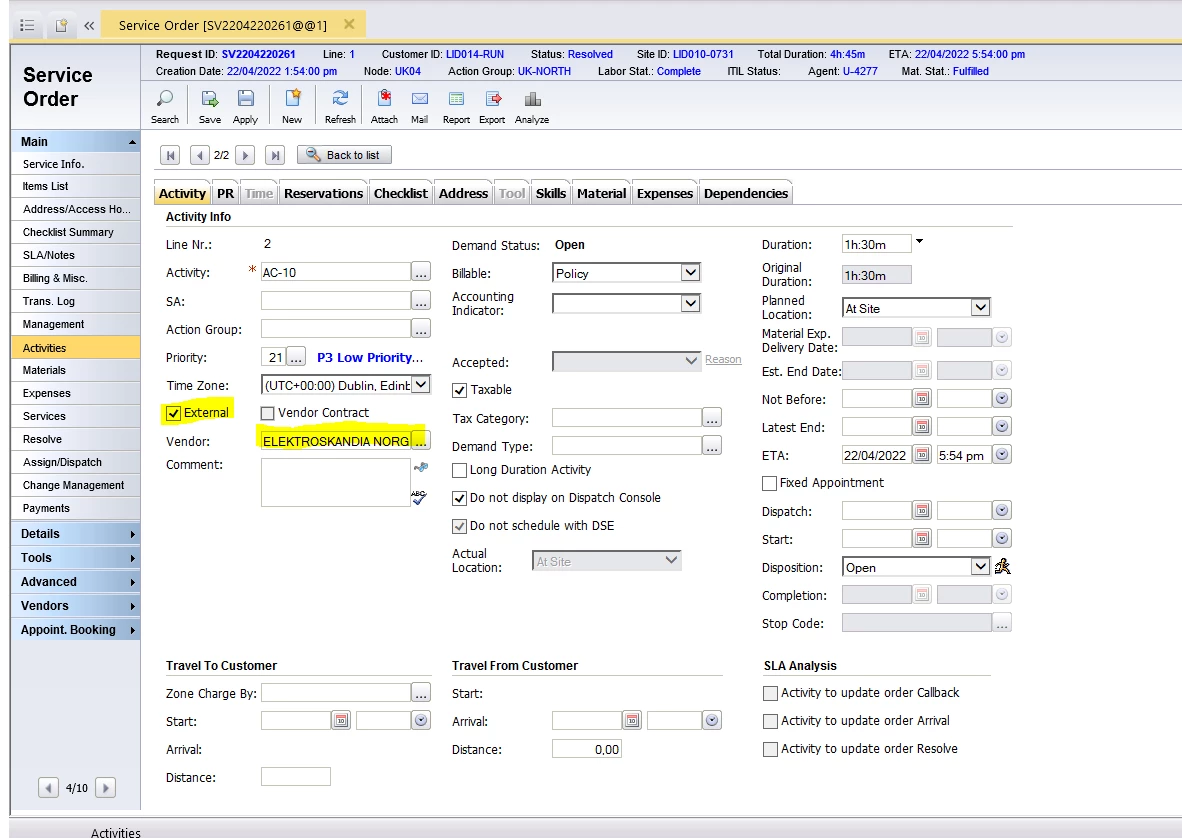Open the Disposition dropdown
1182x838 pixels.
pos(980,567)
